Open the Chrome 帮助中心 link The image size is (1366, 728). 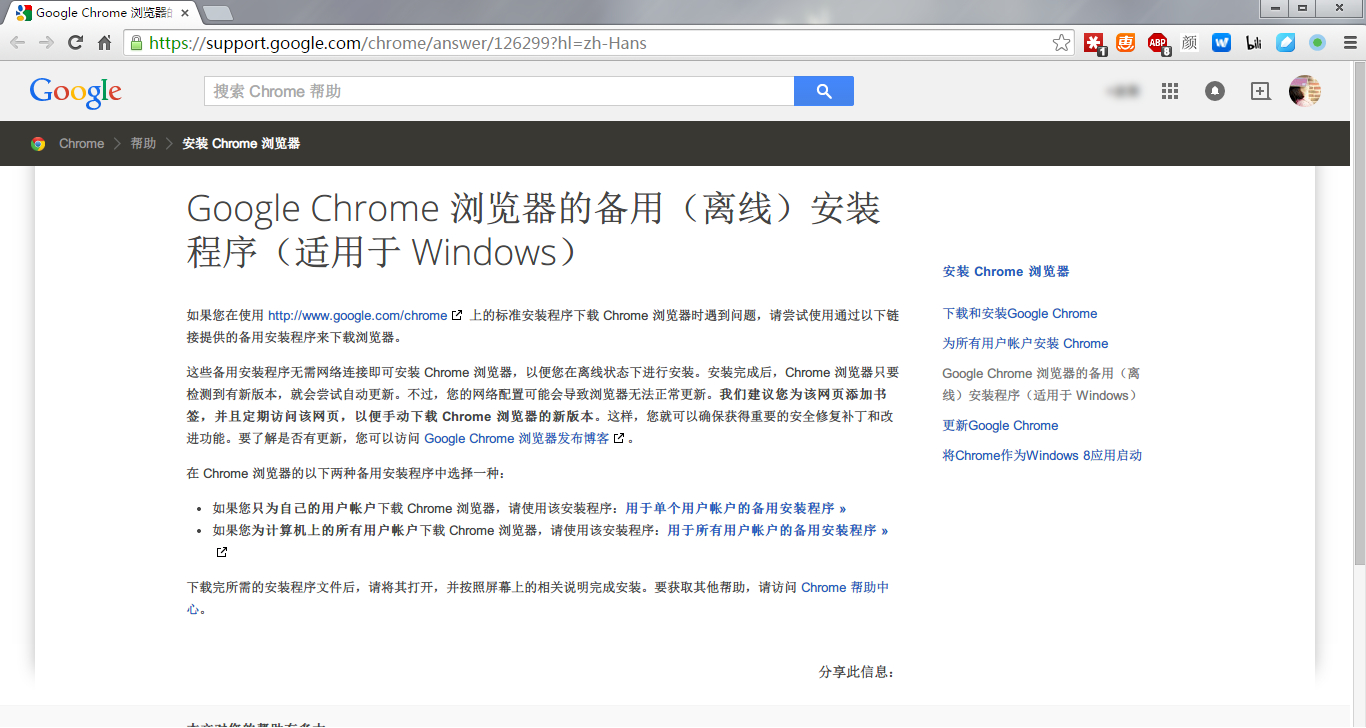(845, 587)
